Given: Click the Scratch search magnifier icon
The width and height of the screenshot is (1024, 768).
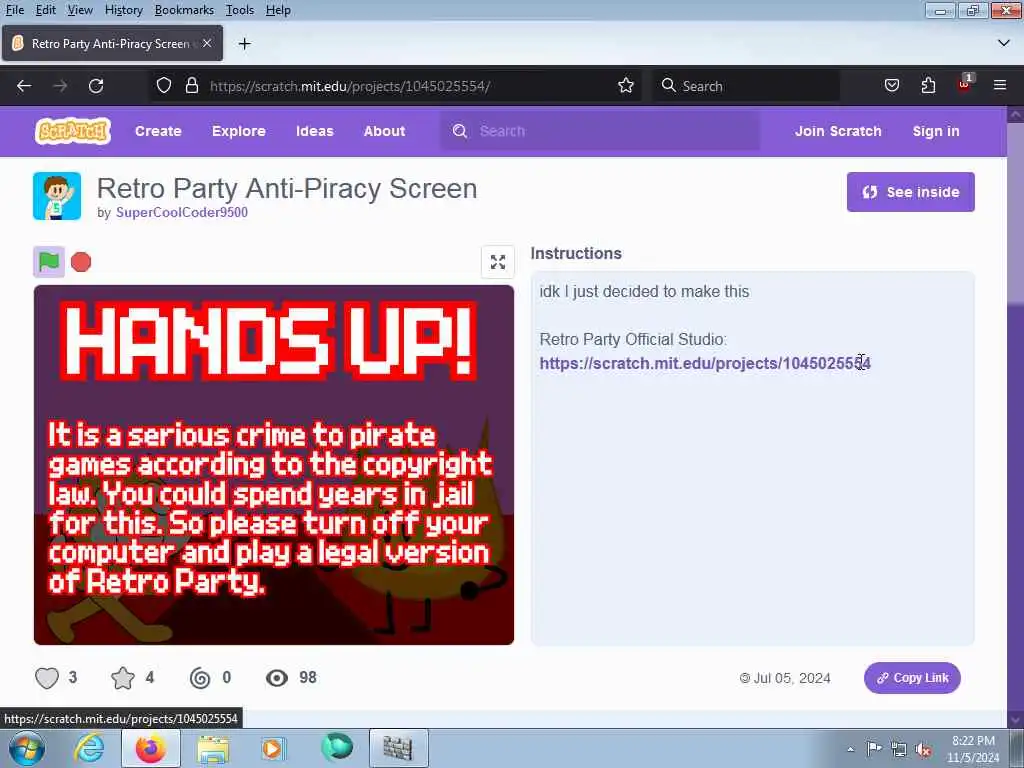Looking at the screenshot, I should (460, 131).
